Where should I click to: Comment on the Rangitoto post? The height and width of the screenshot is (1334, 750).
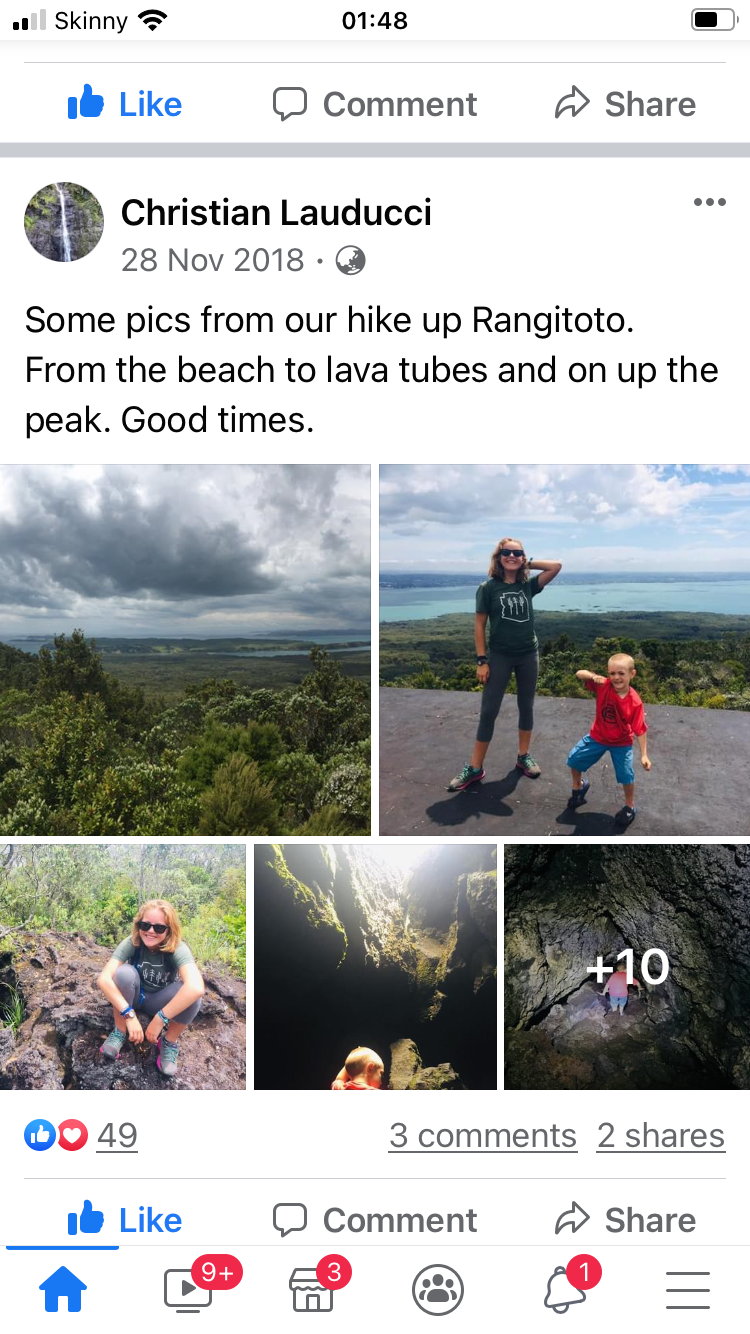click(375, 1220)
